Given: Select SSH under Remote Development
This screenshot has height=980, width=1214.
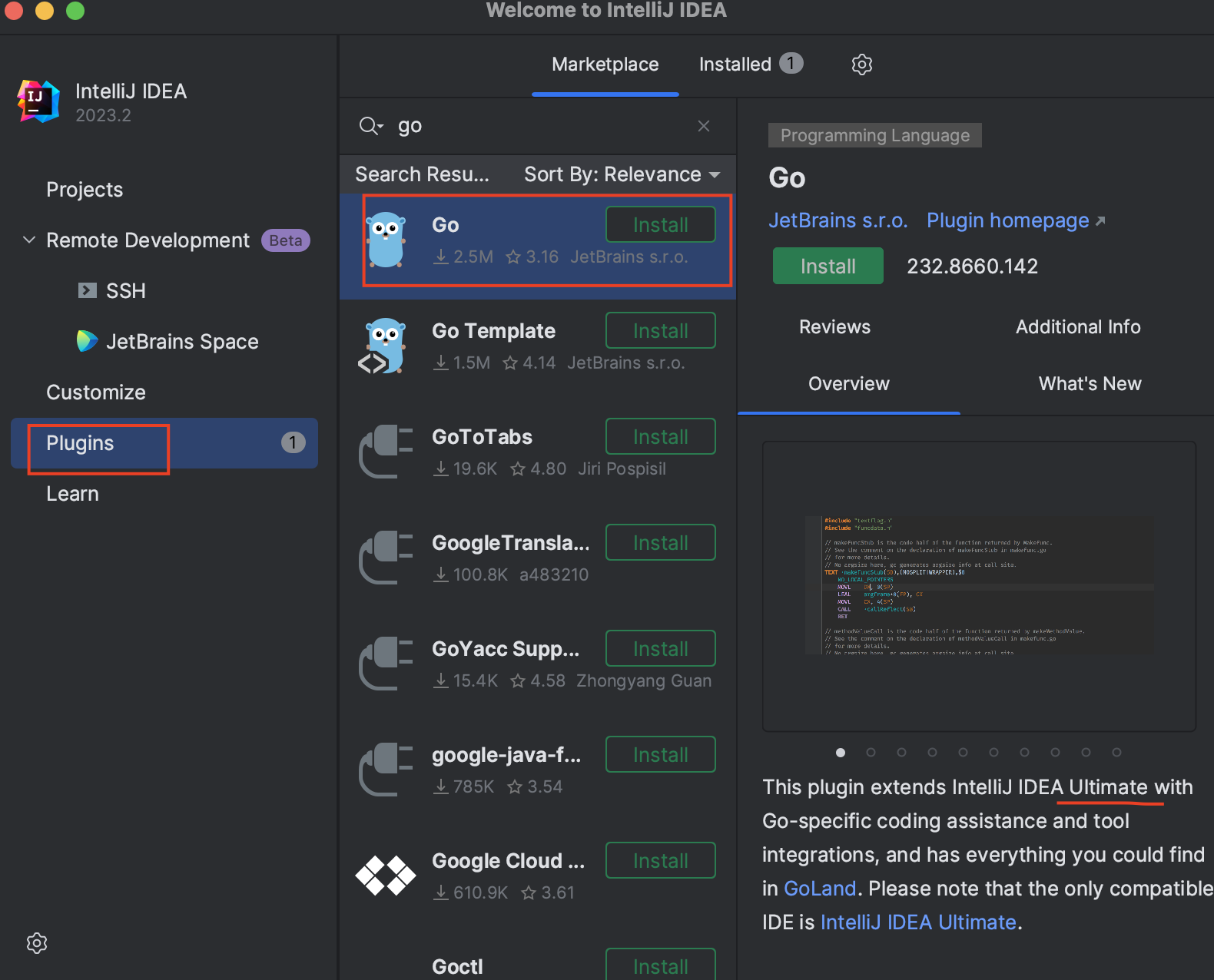Looking at the screenshot, I should click(126, 291).
